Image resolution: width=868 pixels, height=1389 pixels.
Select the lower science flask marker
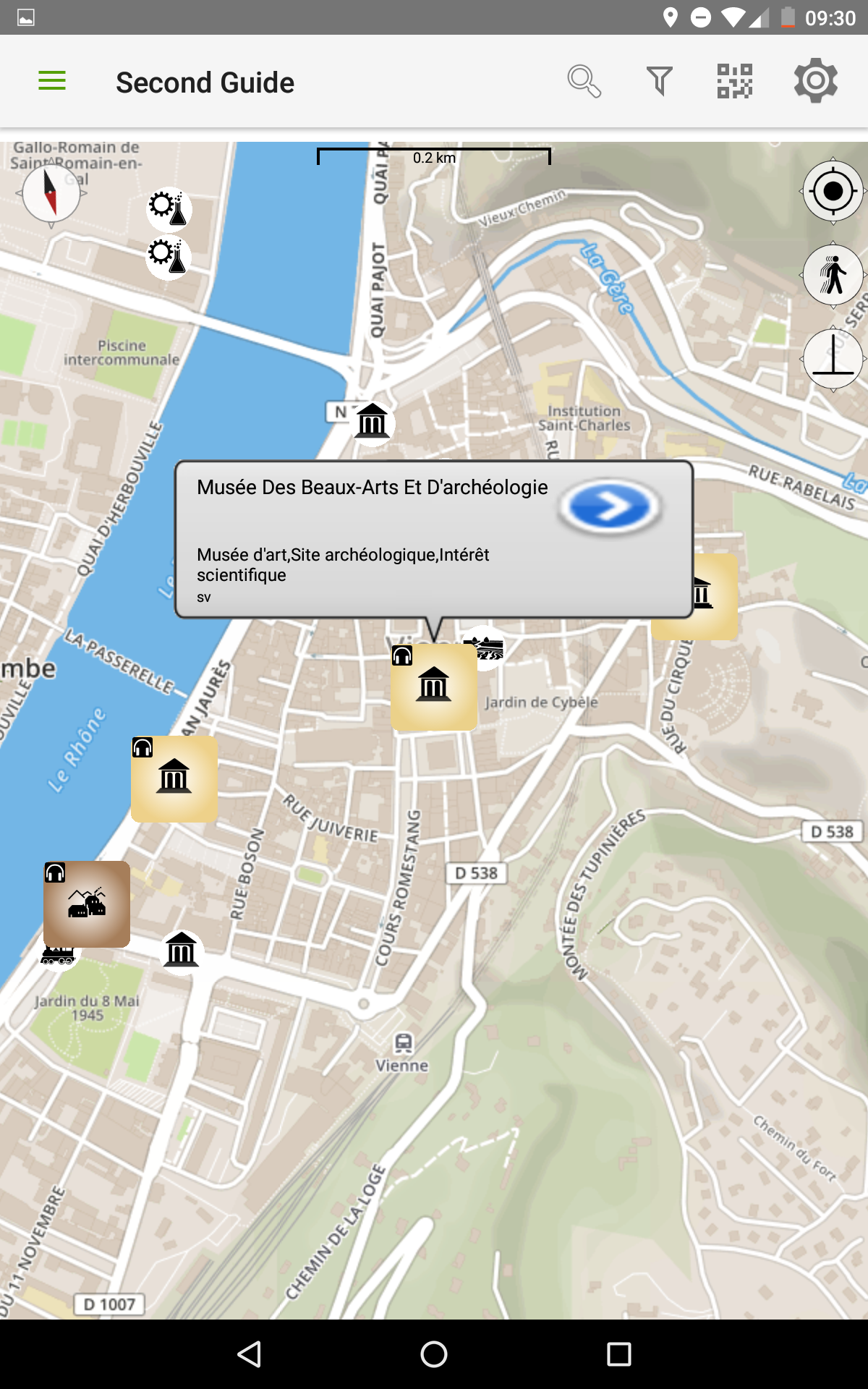[x=169, y=257]
